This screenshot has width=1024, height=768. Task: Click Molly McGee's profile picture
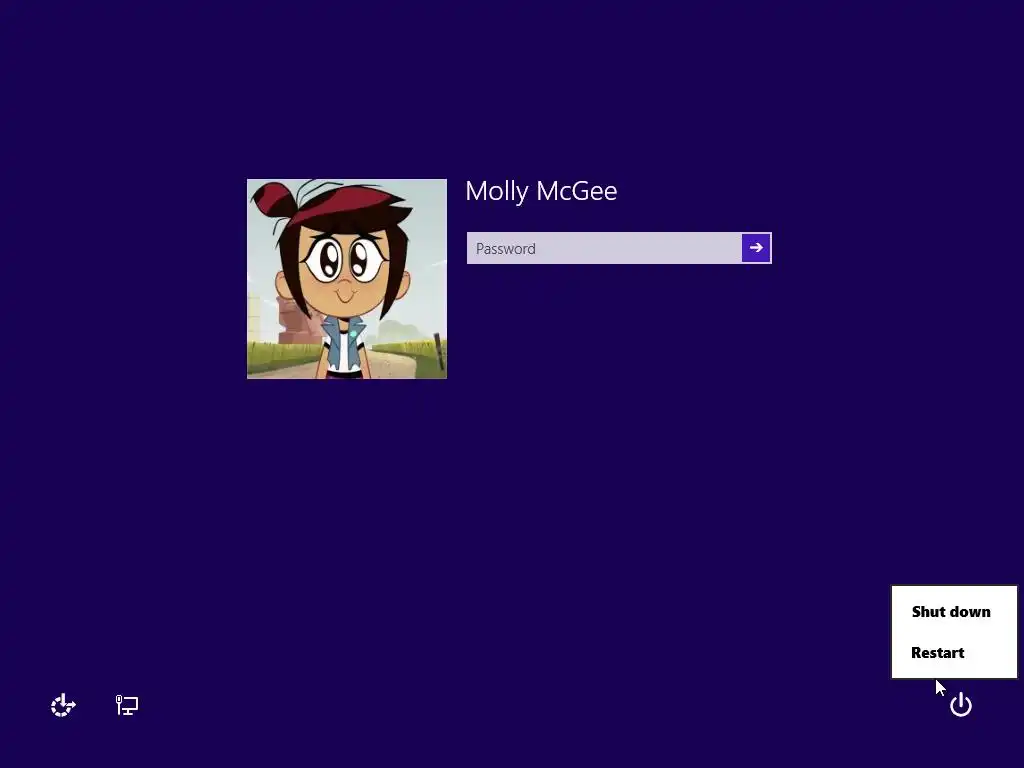(347, 279)
